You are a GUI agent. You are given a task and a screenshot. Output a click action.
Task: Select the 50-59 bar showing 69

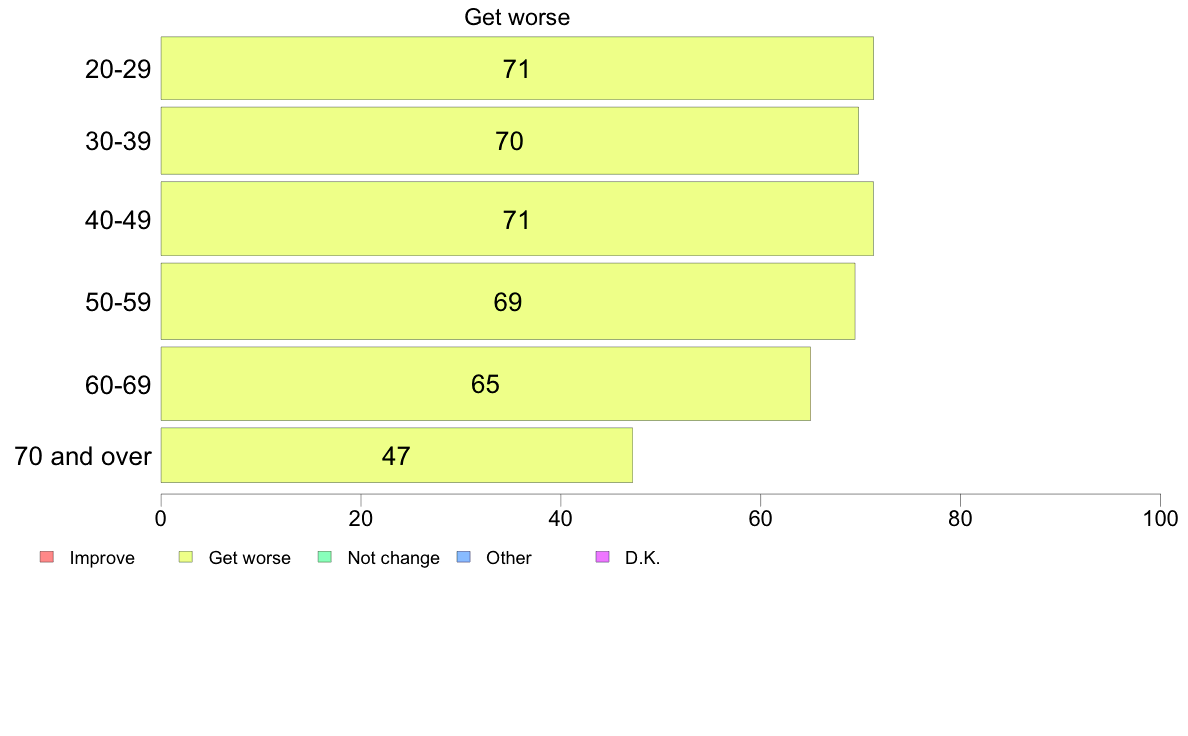tap(508, 302)
